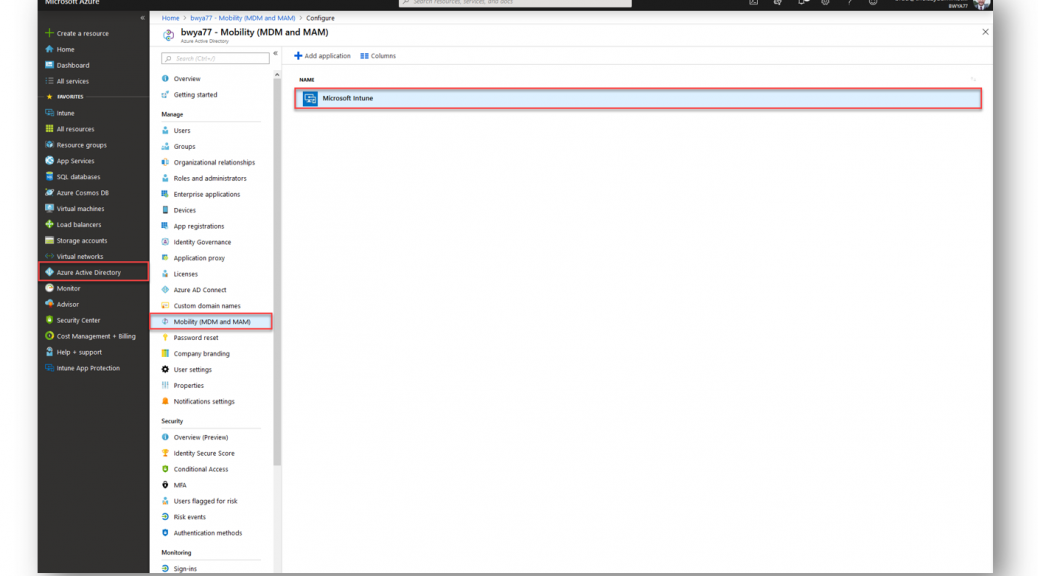The image size is (1038, 576).
Task: Open All services in the sidebar
Action: pos(72,81)
